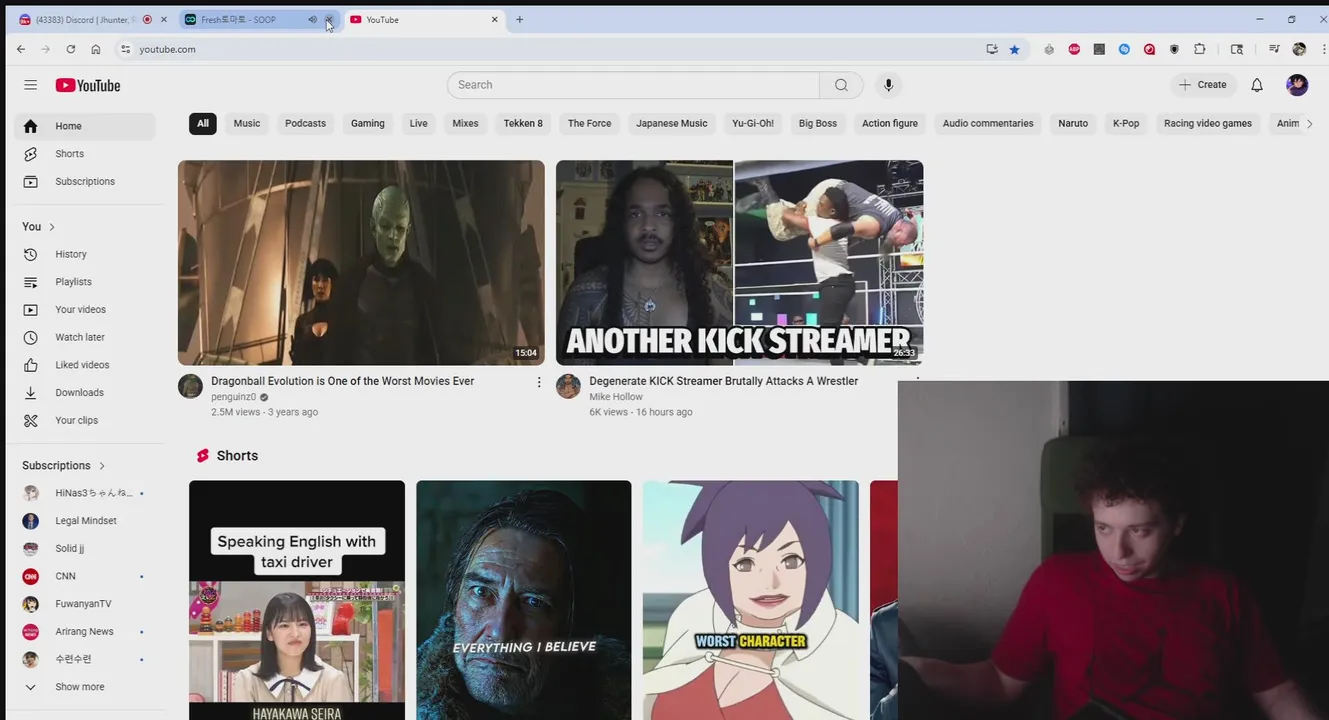Viewport: 1329px width, 720px height.
Task: Open Arirang News channel subscription
Action: point(85,632)
